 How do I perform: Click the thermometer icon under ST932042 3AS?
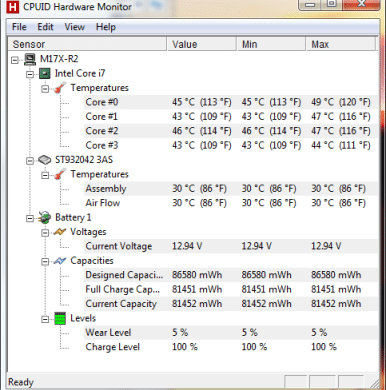click(60, 174)
